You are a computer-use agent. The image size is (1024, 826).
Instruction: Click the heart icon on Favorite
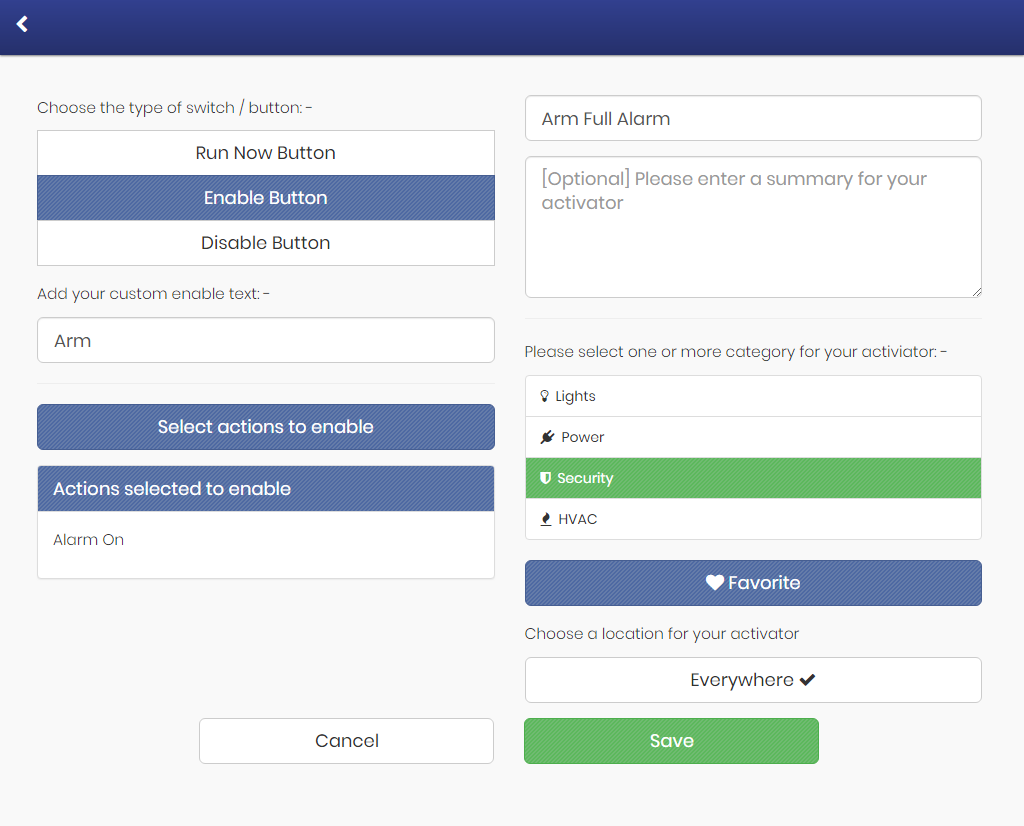pyautogui.click(x=715, y=582)
